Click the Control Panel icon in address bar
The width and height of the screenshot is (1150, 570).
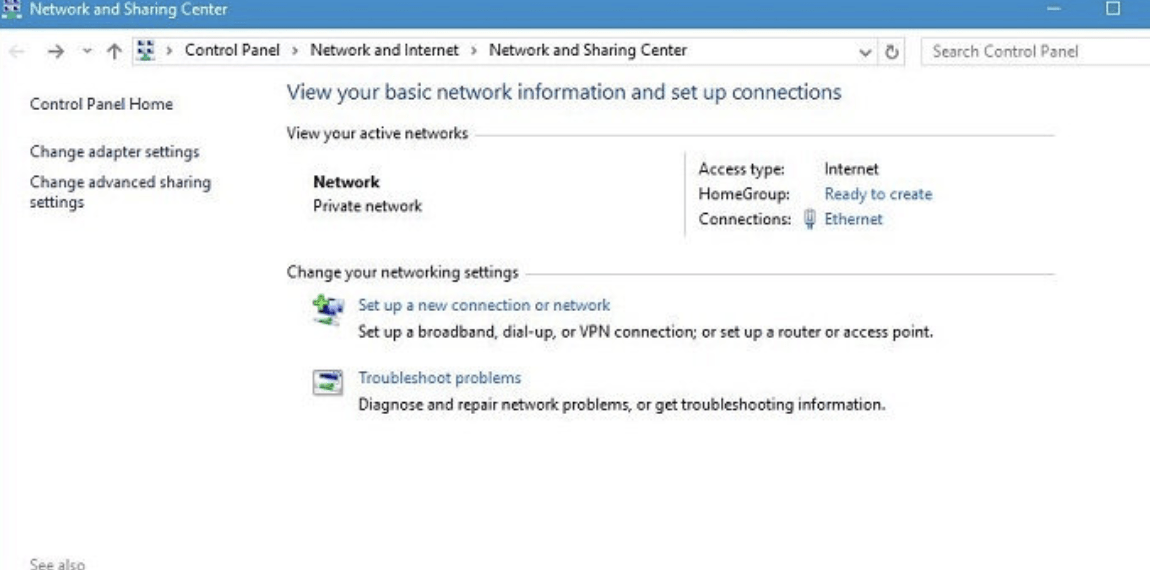[146, 51]
